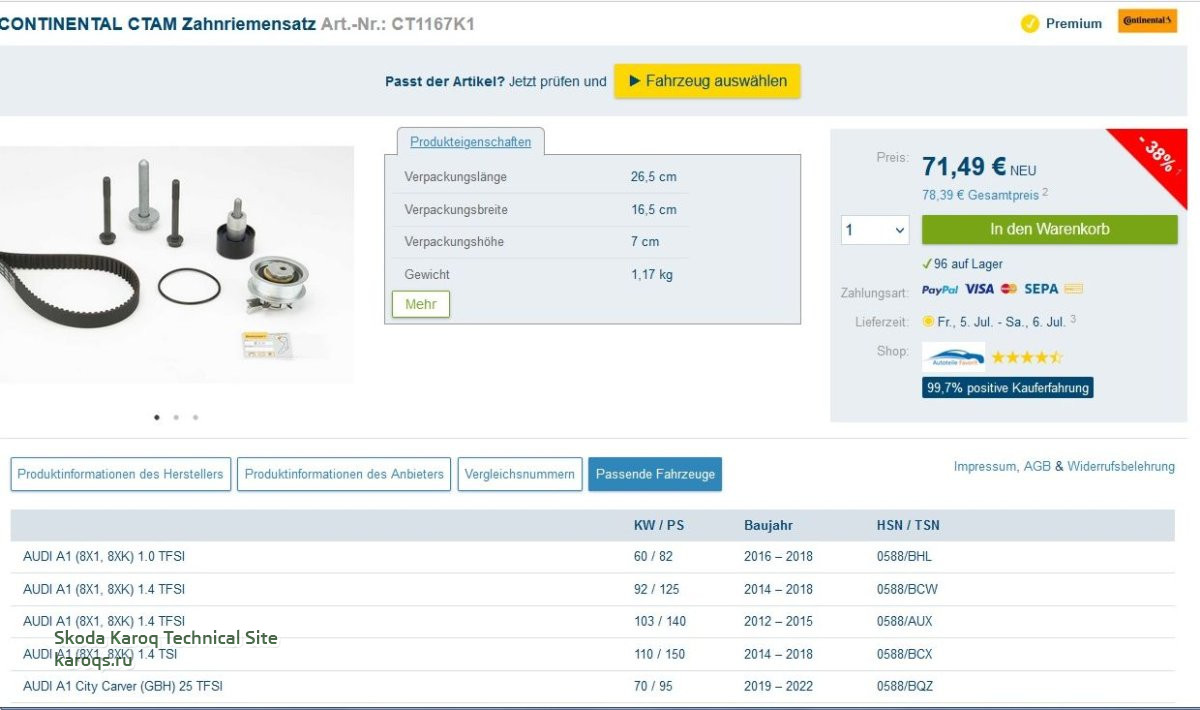Click the shop star rating
1200x710 pixels.
coord(1027,357)
